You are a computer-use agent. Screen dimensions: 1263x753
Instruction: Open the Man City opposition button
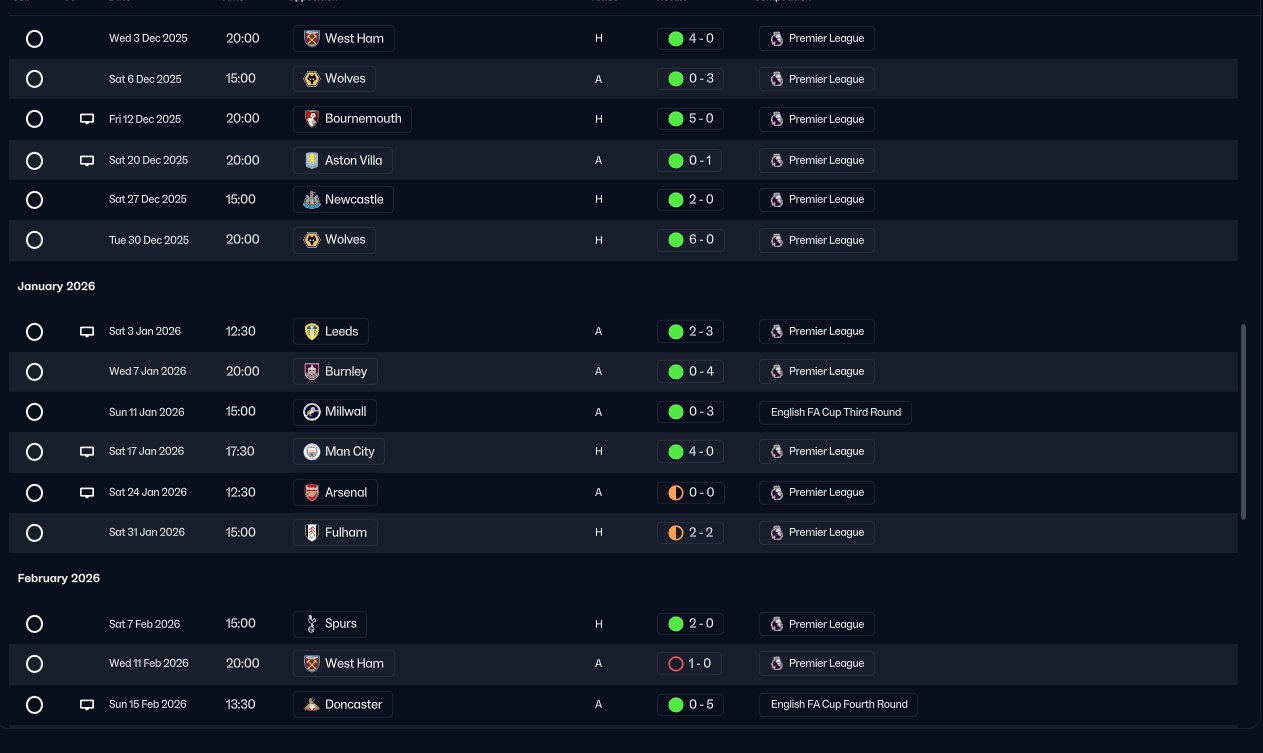pos(339,452)
